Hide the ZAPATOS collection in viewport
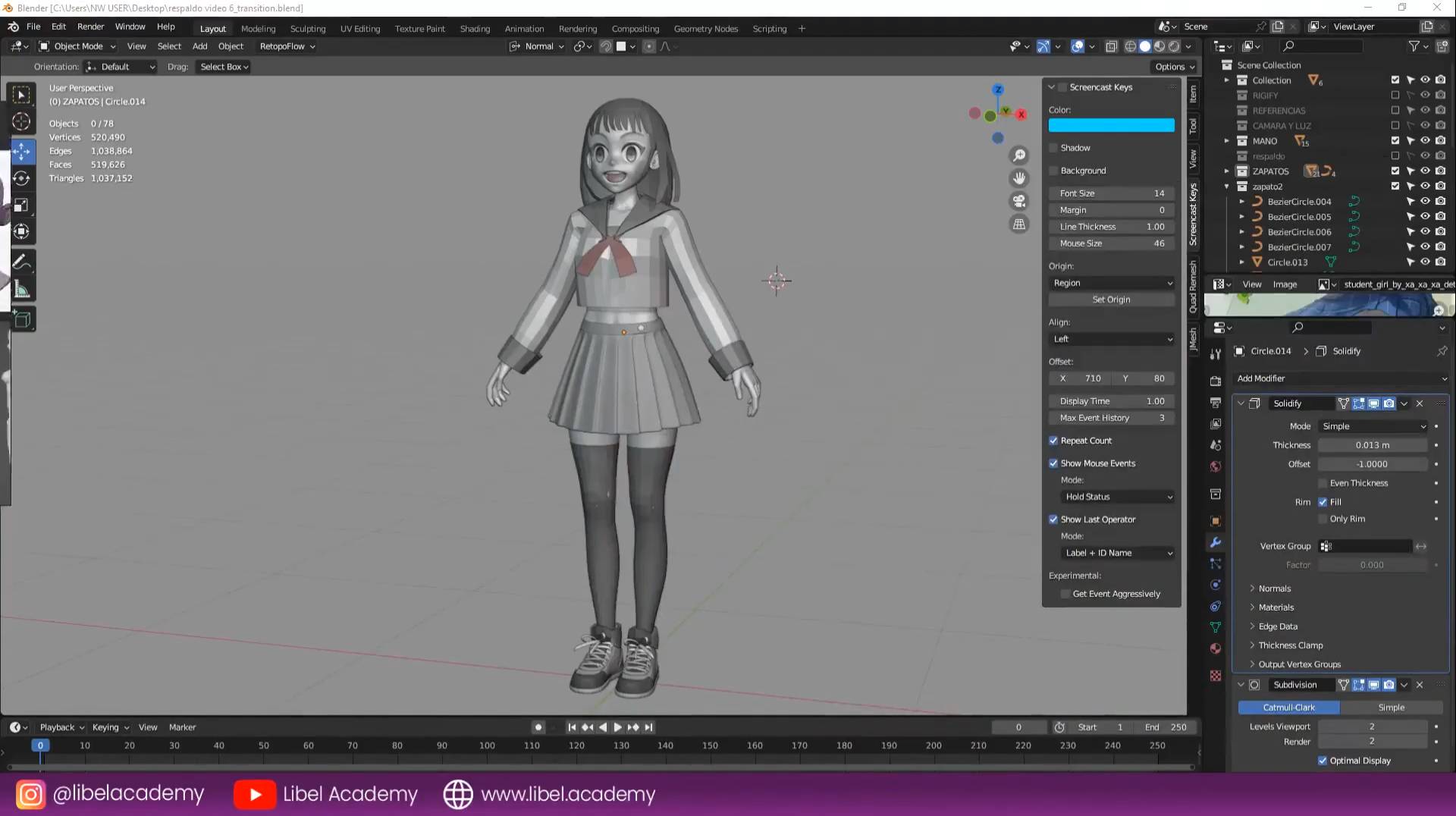1456x816 pixels. (x=1425, y=171)
